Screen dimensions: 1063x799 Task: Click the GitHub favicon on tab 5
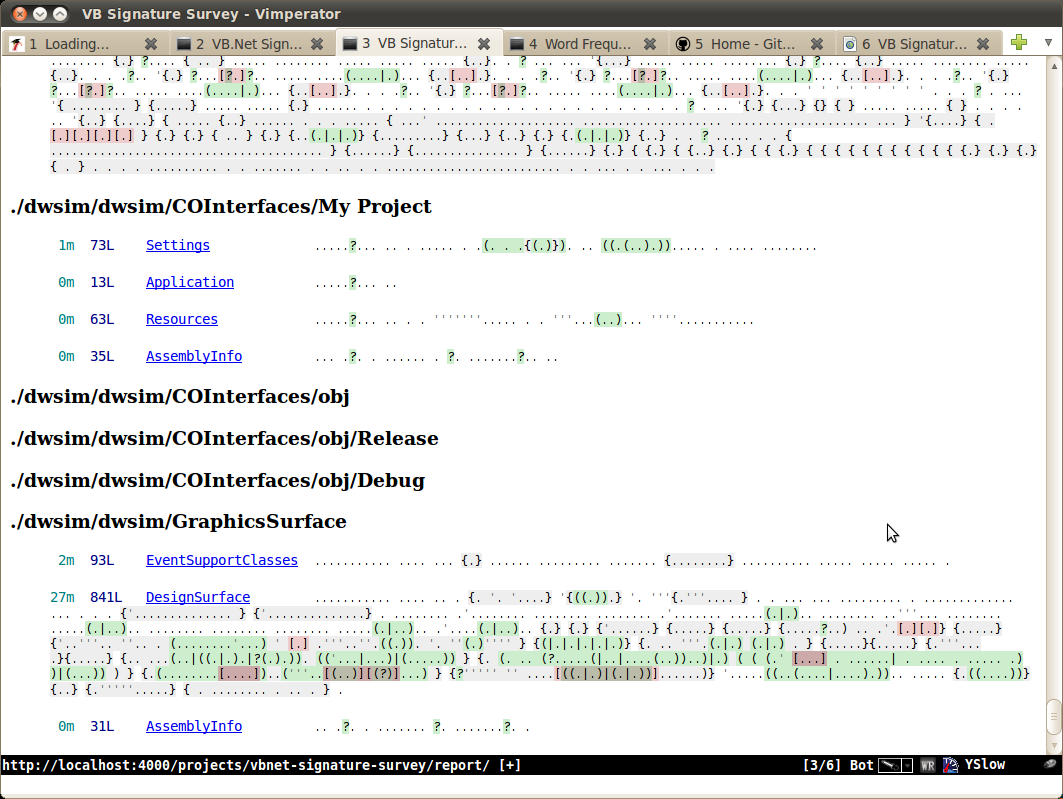tap(683, 44)
